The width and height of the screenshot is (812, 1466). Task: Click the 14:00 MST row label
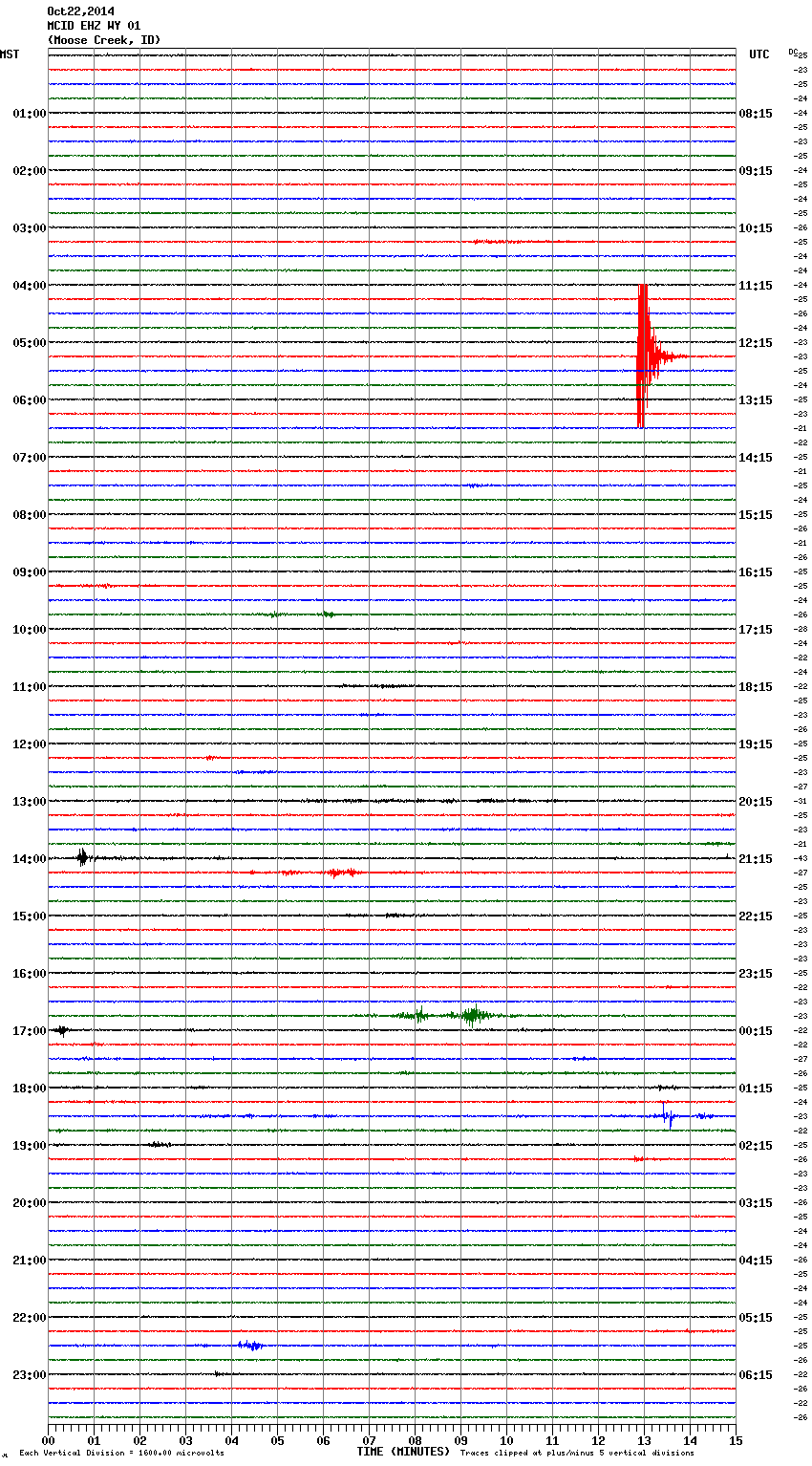tap(30, 859)
